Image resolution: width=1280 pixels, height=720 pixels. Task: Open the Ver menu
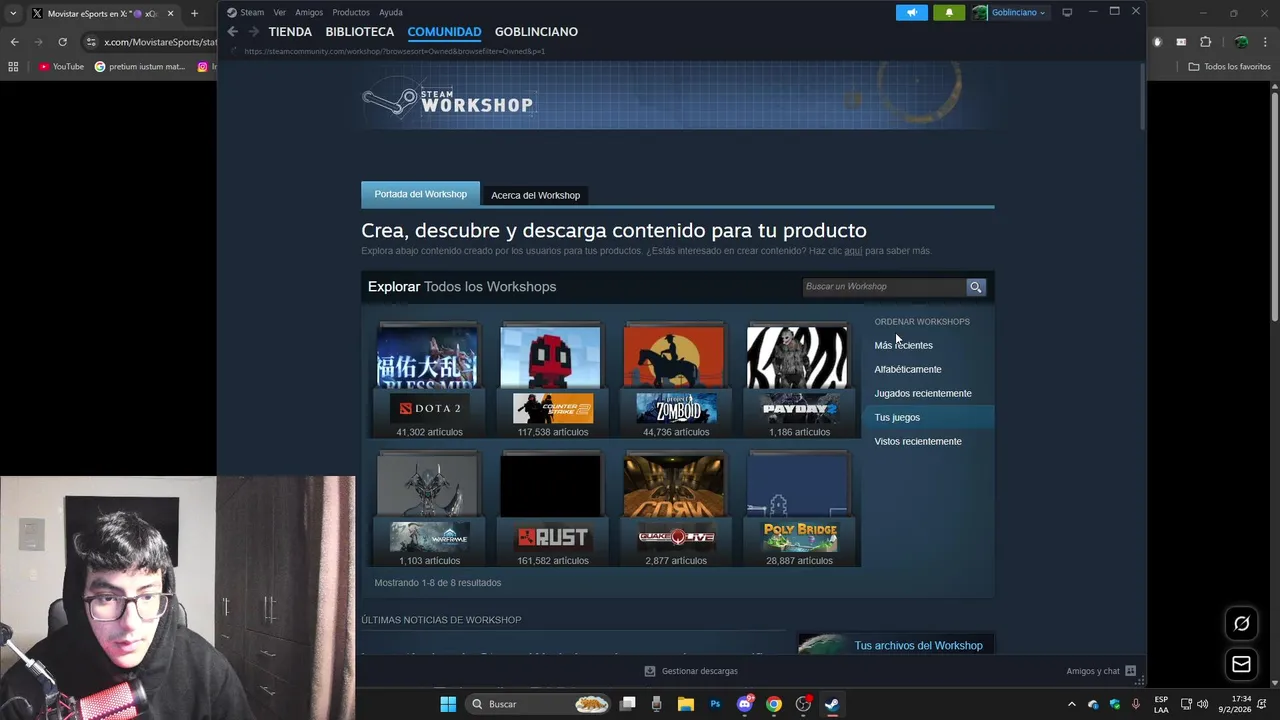click(x=280, y=12)
